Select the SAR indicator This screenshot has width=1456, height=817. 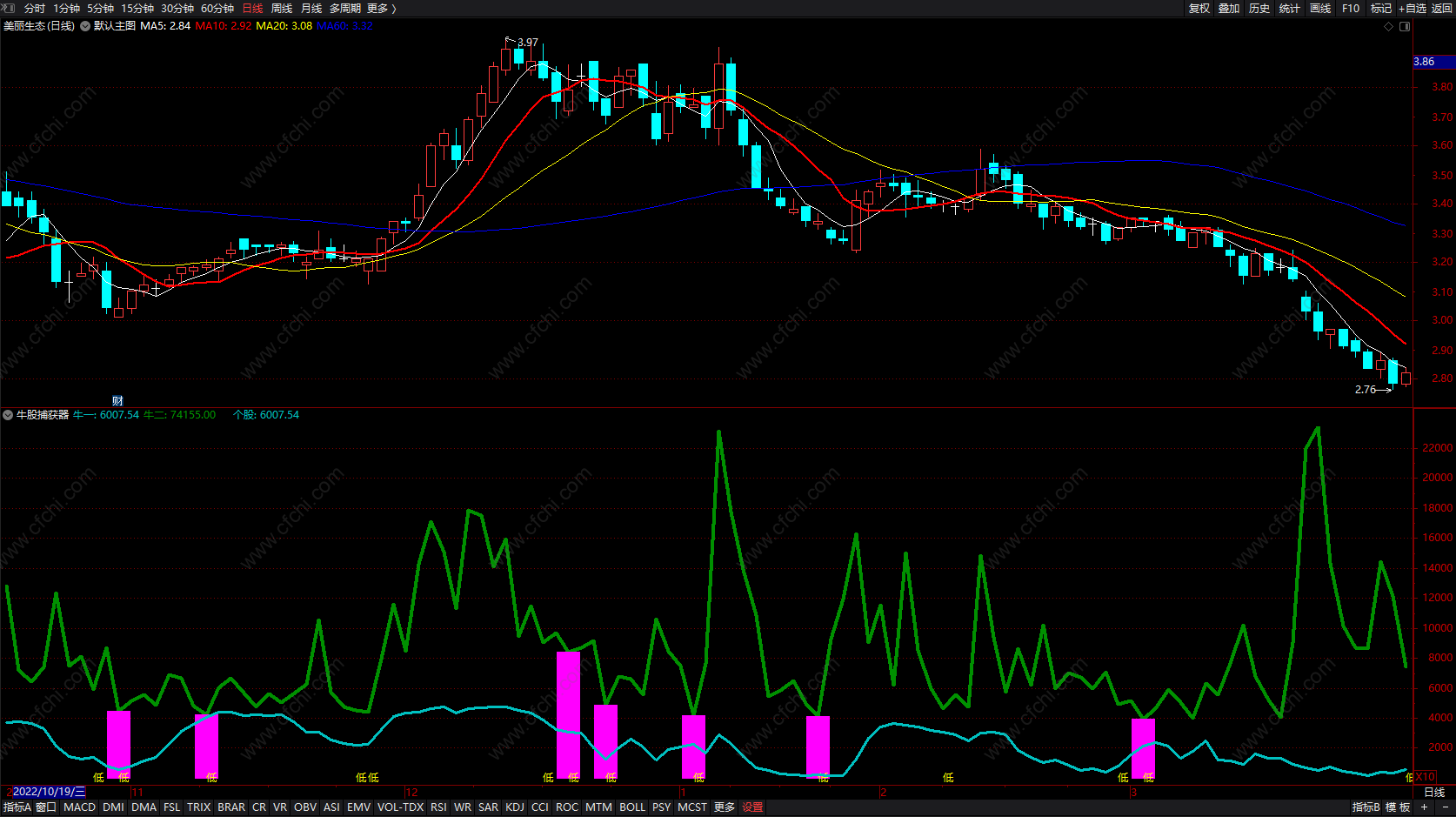pyautogui.click(x=489, y=807)
